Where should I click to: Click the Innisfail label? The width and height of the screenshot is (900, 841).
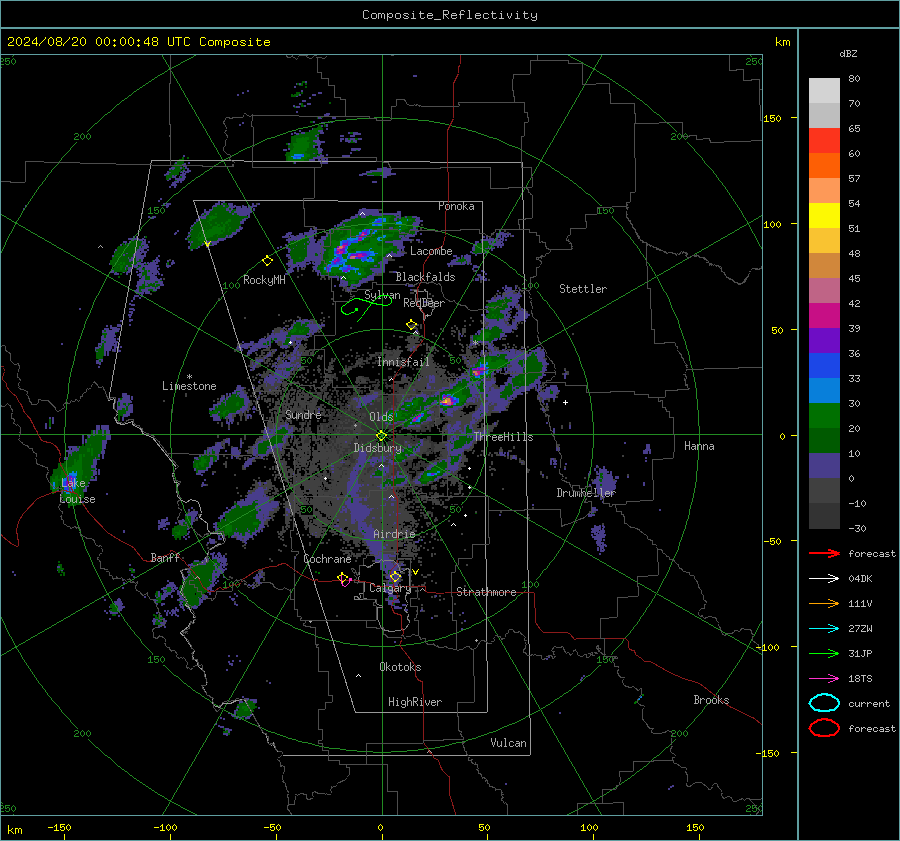403,362
